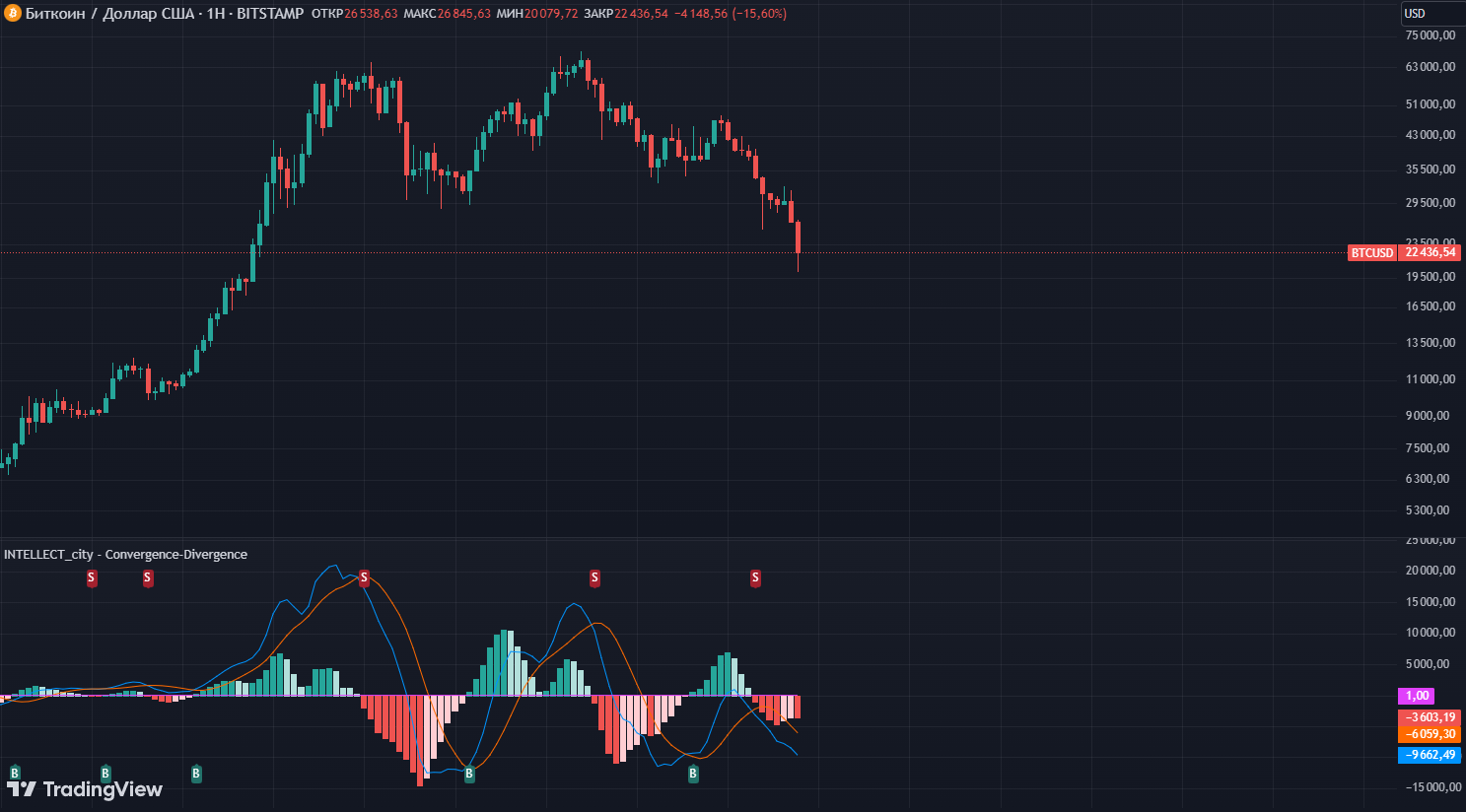
Task: Click the B marker below the deepest histogram trough
Action: click(469, 774)
